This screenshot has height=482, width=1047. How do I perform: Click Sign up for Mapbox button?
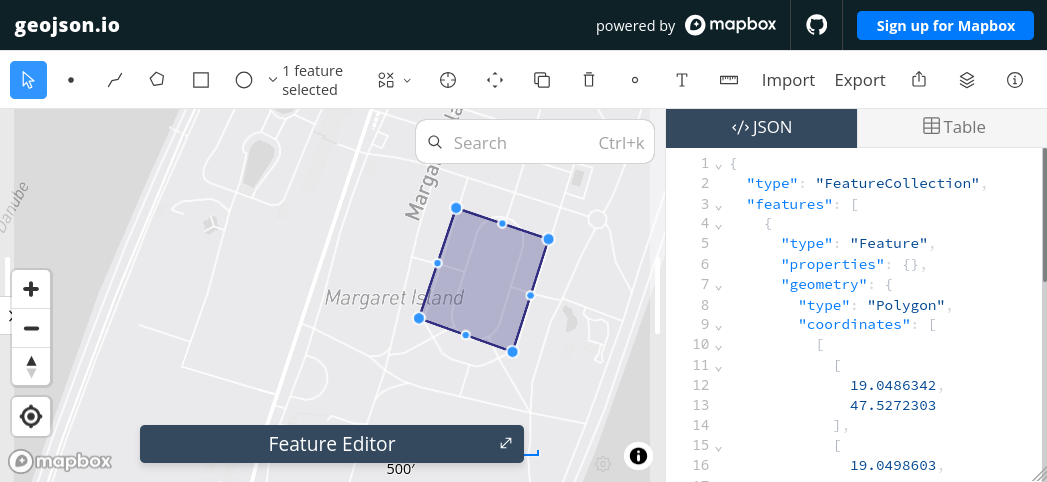pyautogui.click(x=946, y=25)
